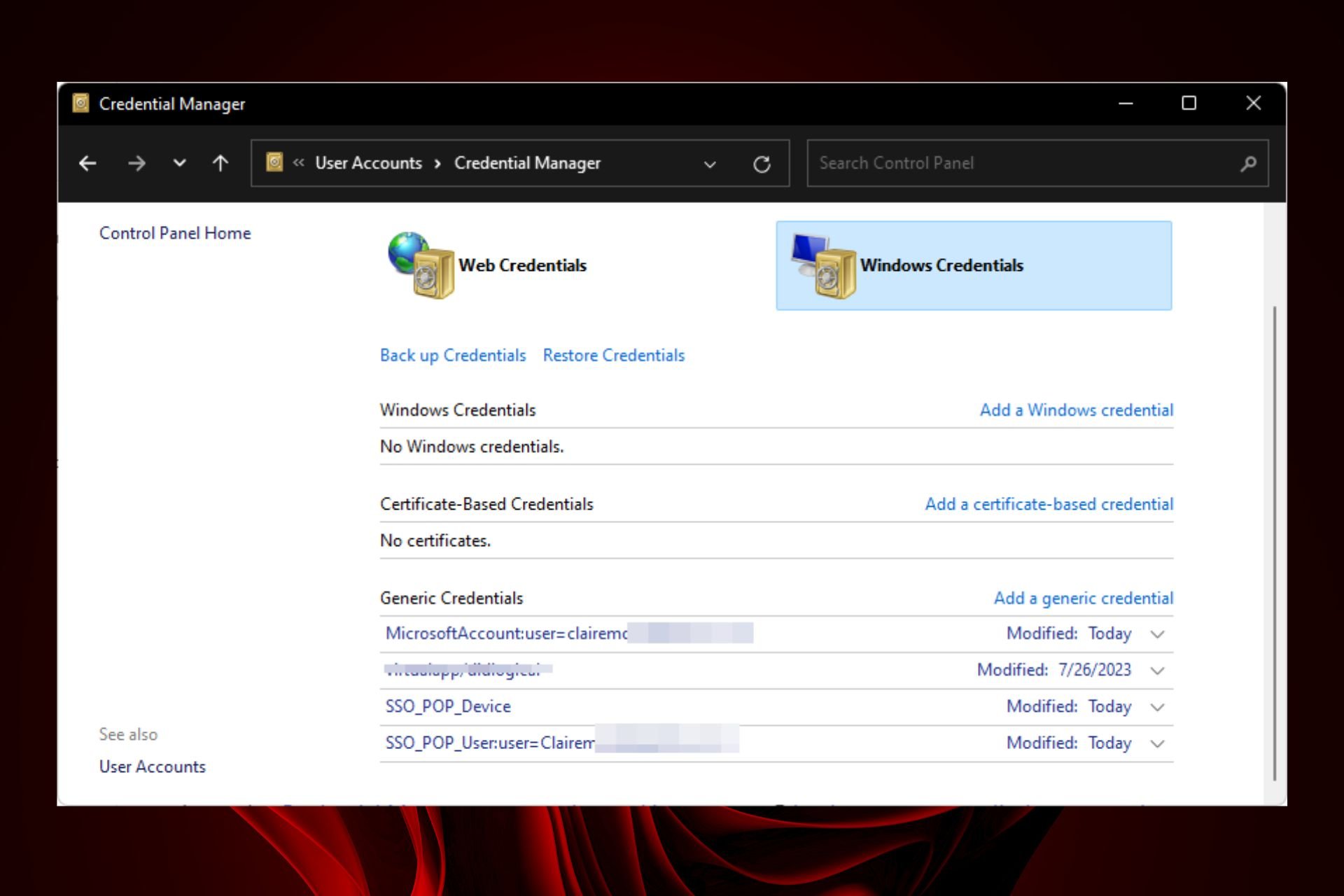The height and width of the screenshot is (896, 1344).
Task: Focus the Search Control Panel field
Action: (1037, 163)
